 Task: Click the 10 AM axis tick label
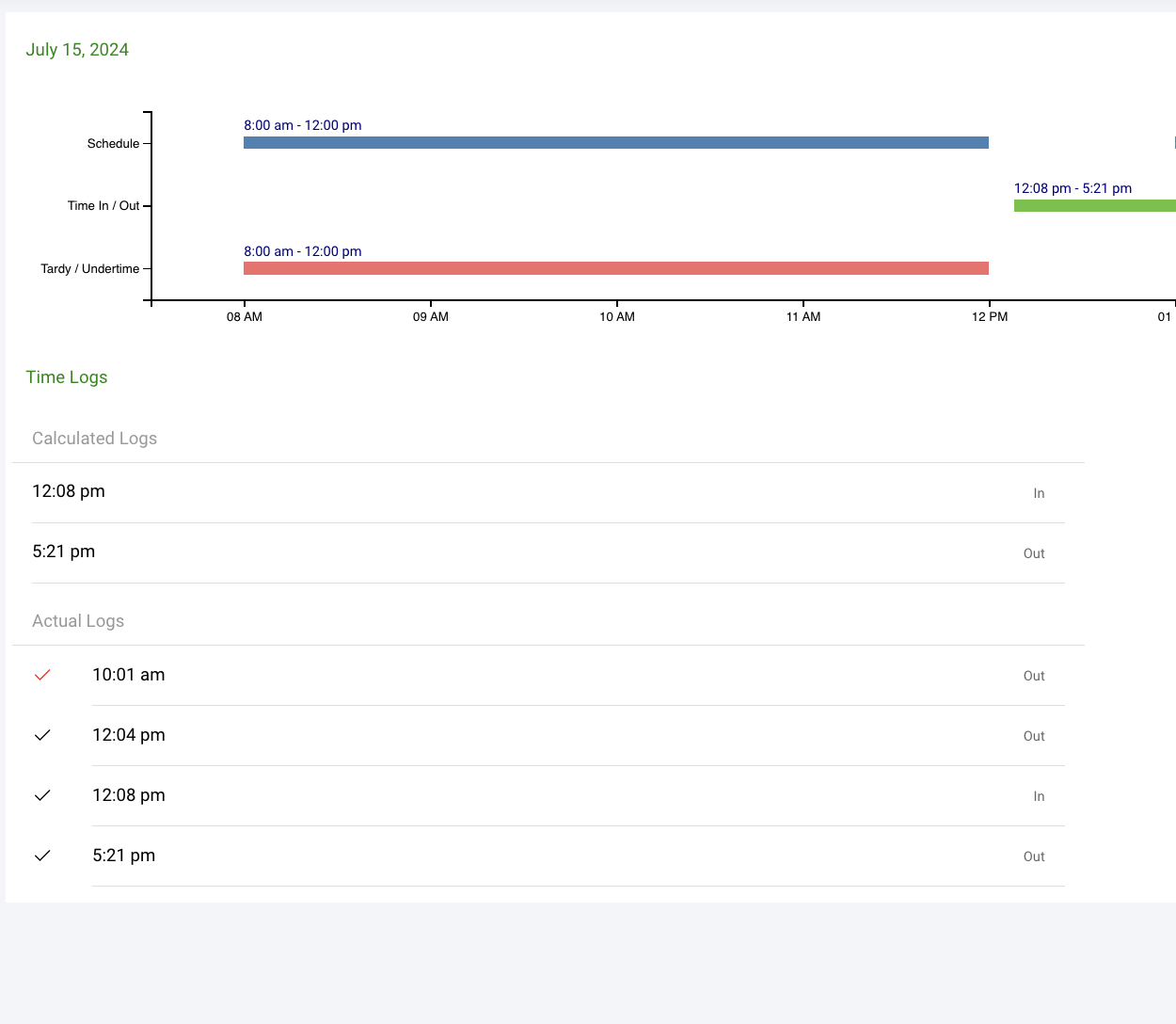tap(617, 317)
